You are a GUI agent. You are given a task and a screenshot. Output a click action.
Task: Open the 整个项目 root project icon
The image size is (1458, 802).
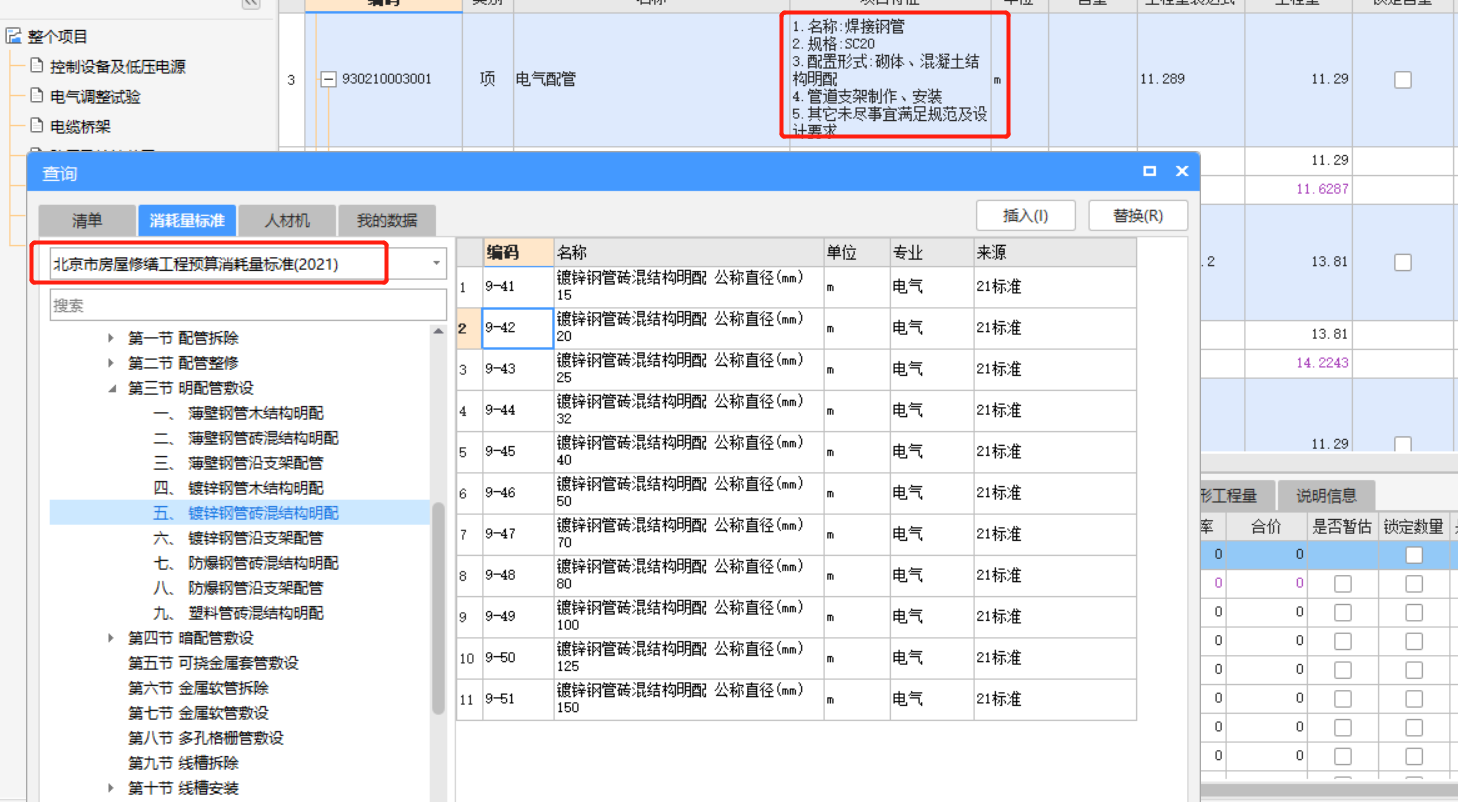click(x=13, y=37)
